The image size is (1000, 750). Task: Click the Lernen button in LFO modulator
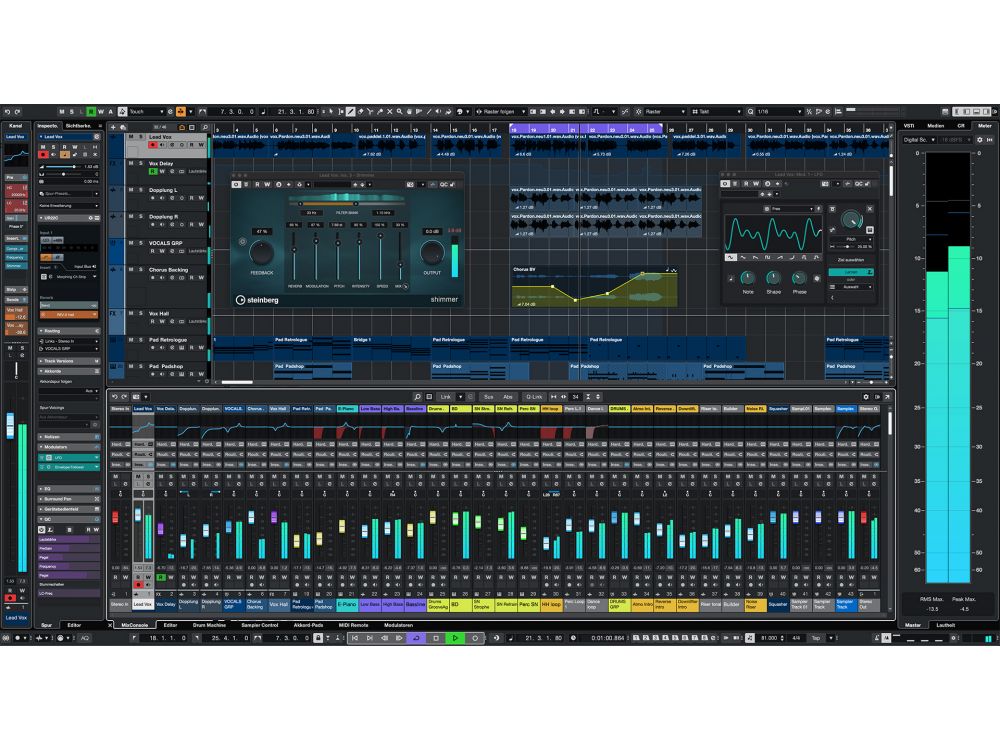pyautogui.click(x=851, y=271)
